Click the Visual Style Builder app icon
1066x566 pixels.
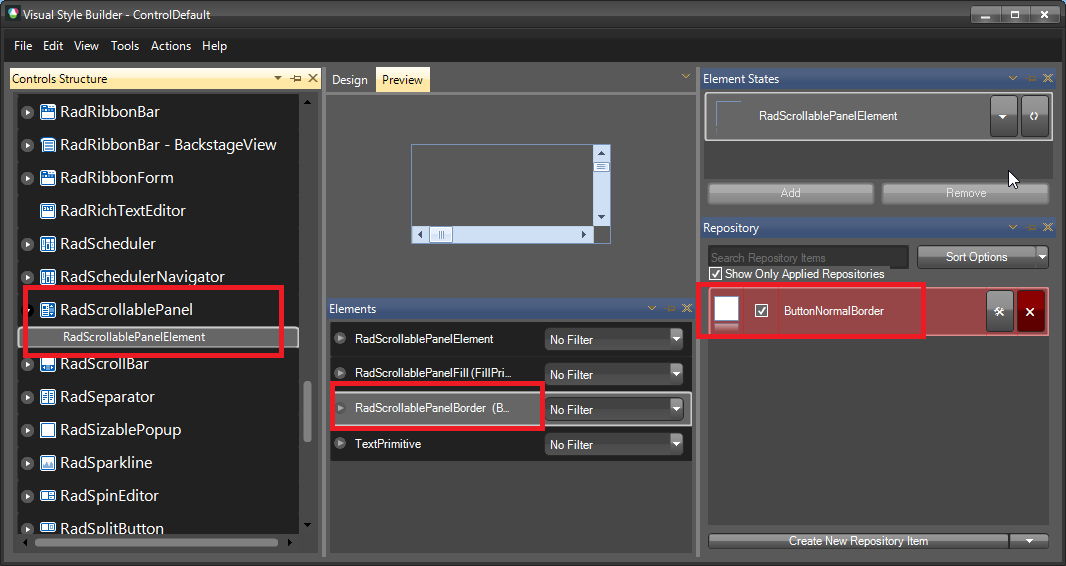click(x=12, y=14)
